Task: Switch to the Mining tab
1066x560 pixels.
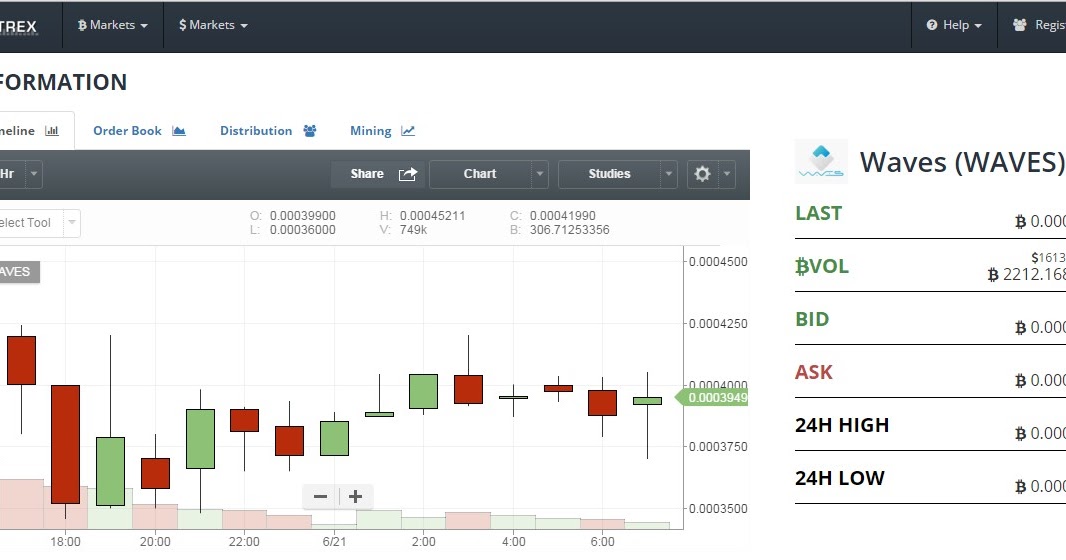Action: coord(382,130)
